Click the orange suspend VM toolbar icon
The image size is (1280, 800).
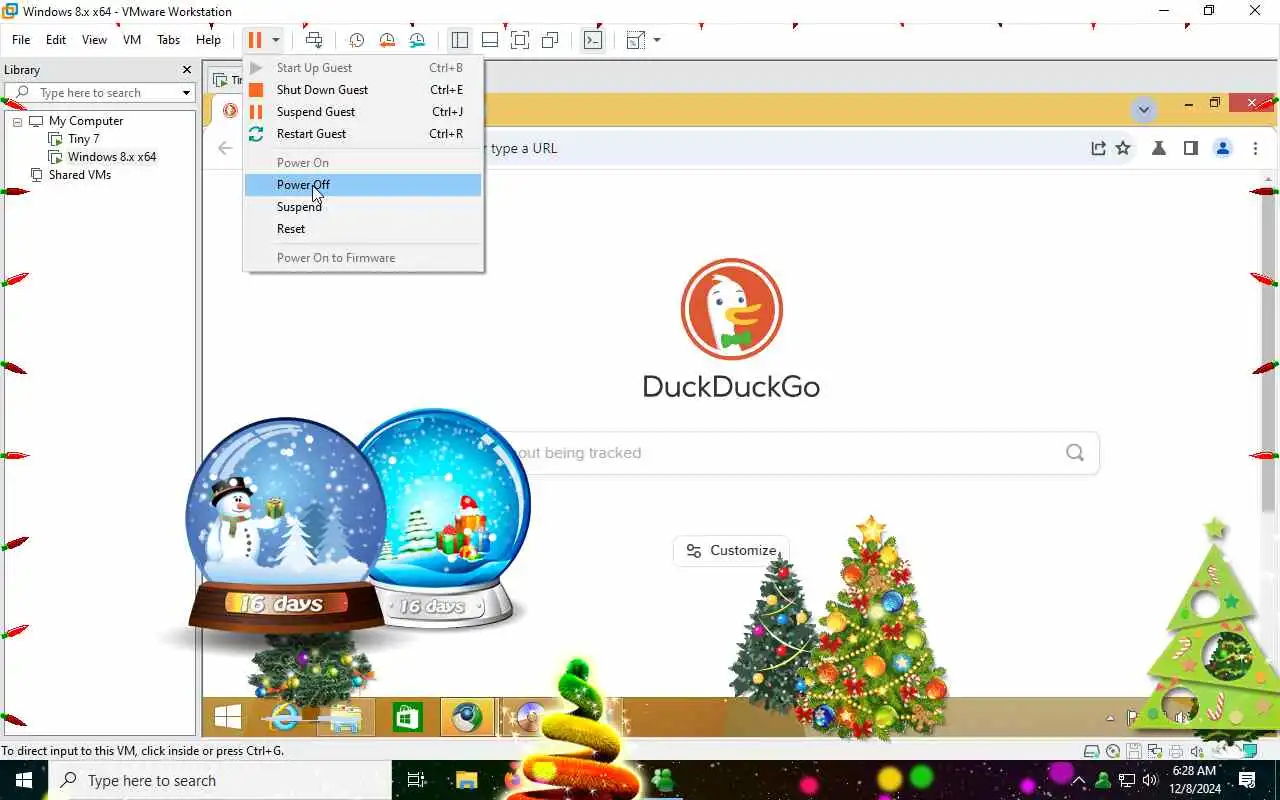pyautogui.click(x=254, y=40)
